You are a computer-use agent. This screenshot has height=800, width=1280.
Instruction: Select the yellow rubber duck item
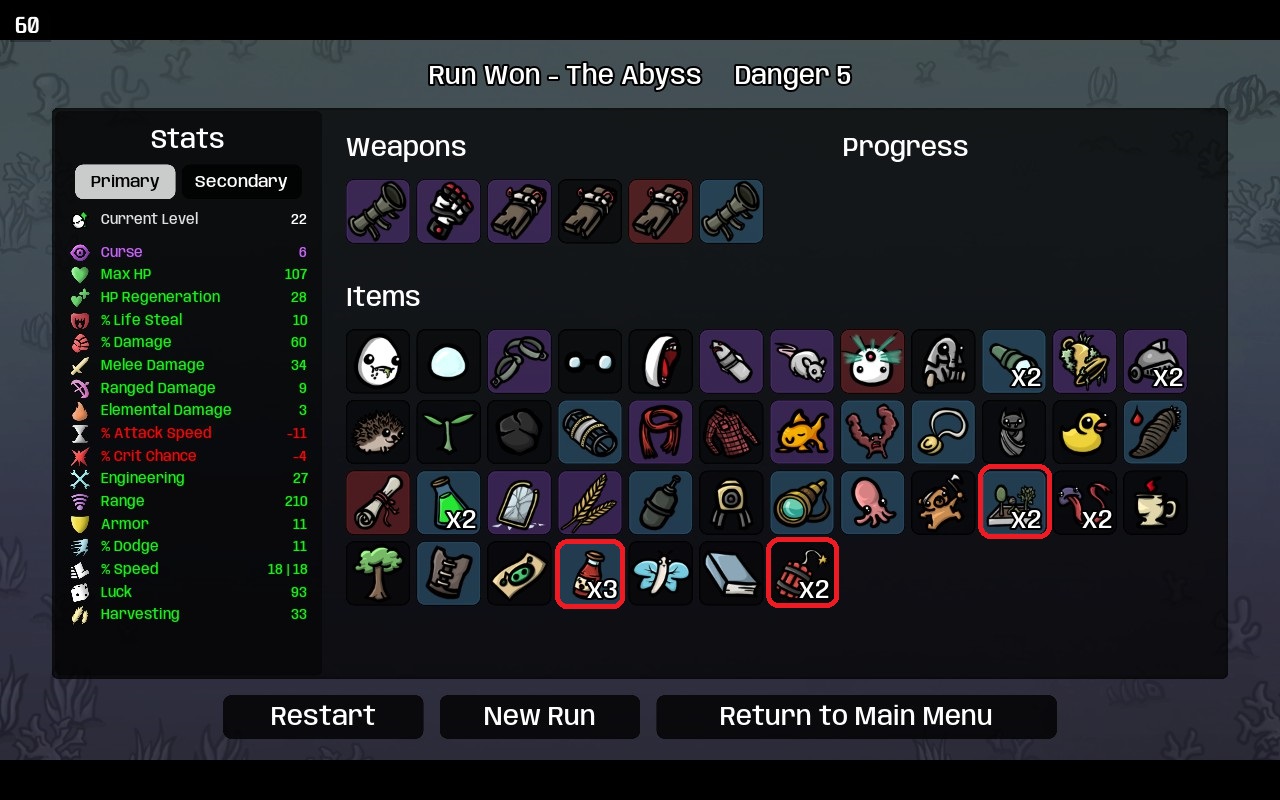tap(1085, 432)
